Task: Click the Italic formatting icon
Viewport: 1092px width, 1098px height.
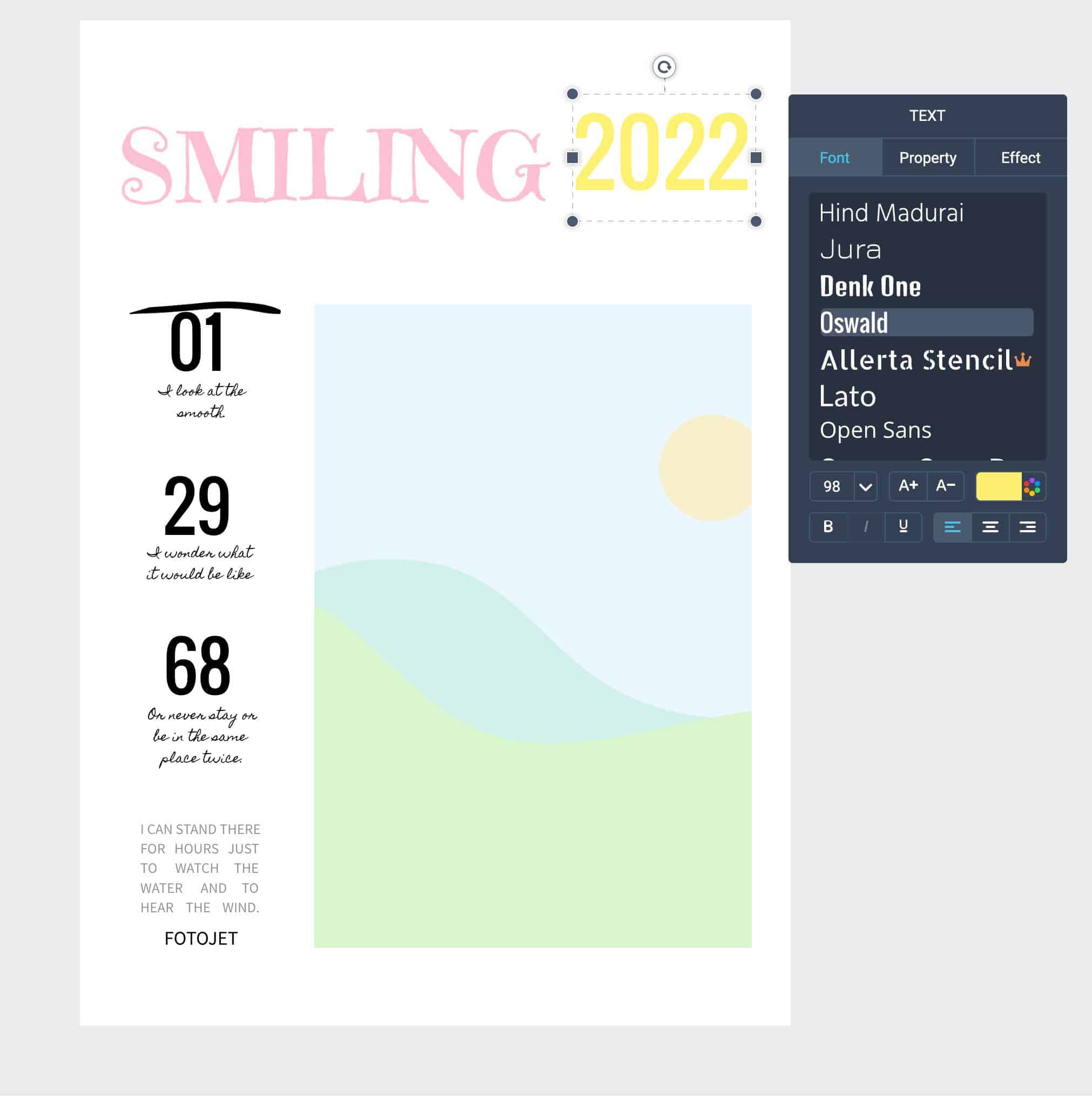Action: (867, 527)
